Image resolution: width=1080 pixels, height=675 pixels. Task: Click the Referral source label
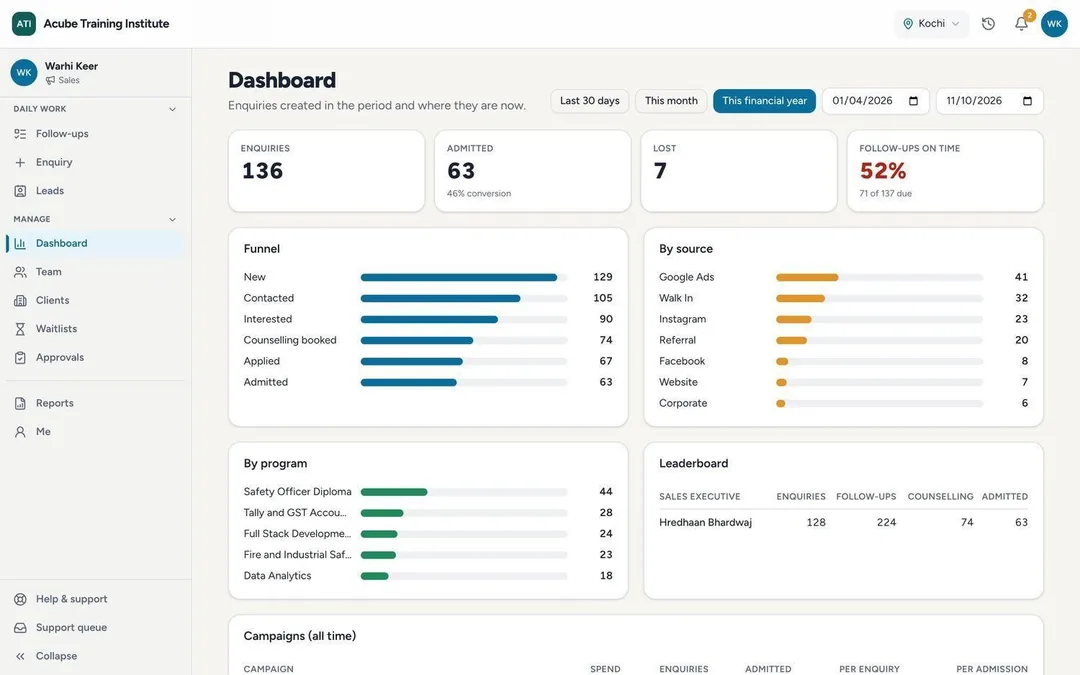(677, 340)
